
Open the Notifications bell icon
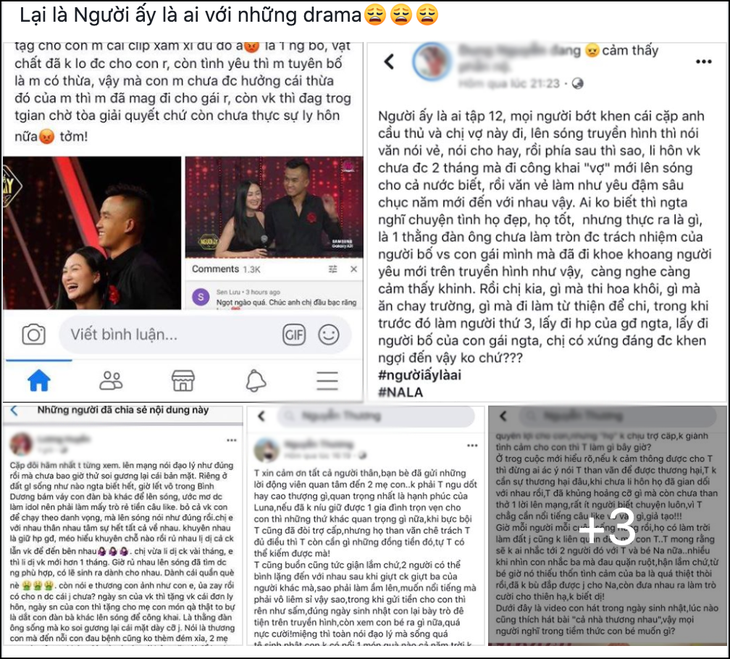tap(256, 380)
